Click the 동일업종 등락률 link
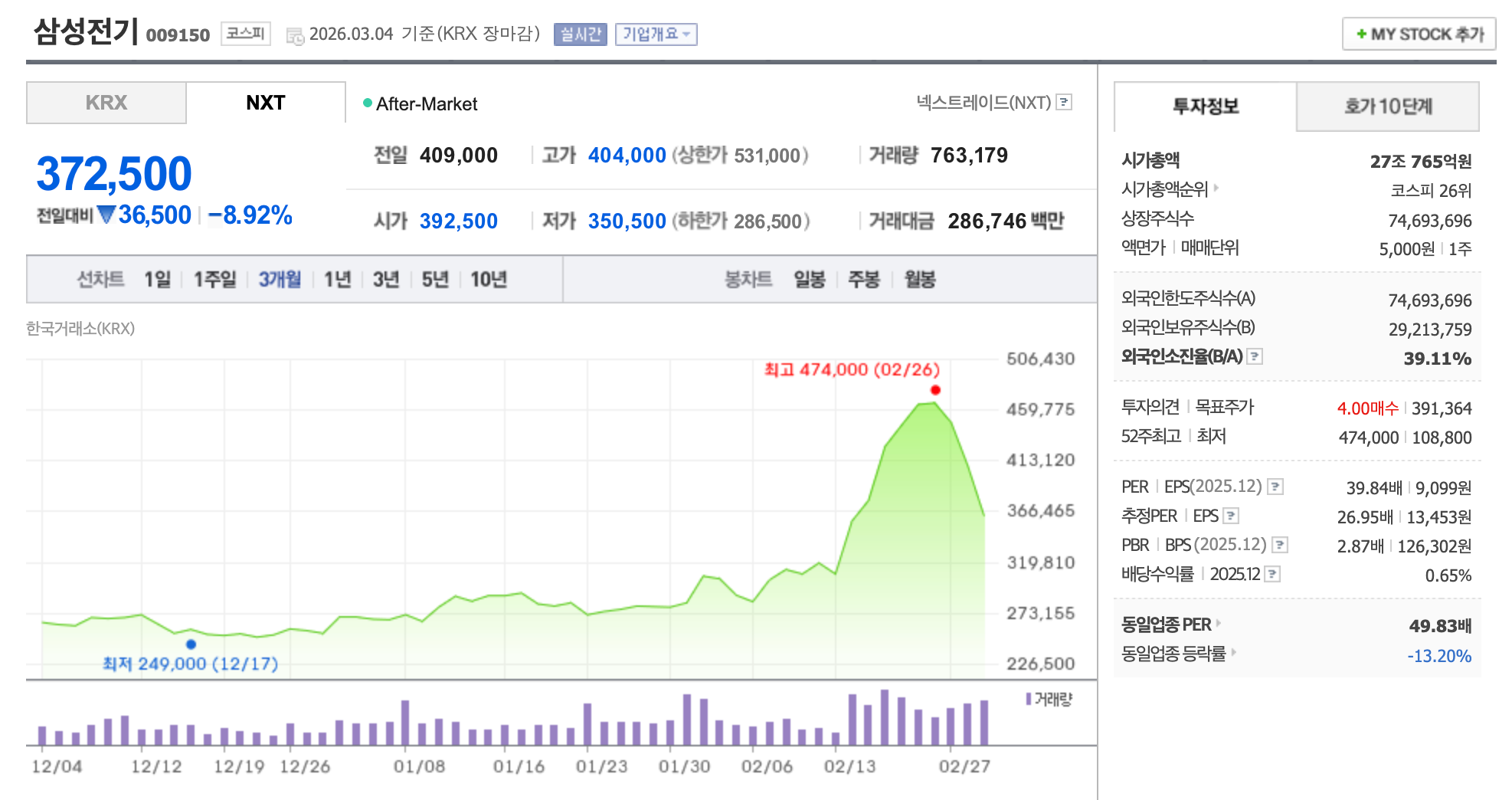1512x800 pixels. (1173, 654)
